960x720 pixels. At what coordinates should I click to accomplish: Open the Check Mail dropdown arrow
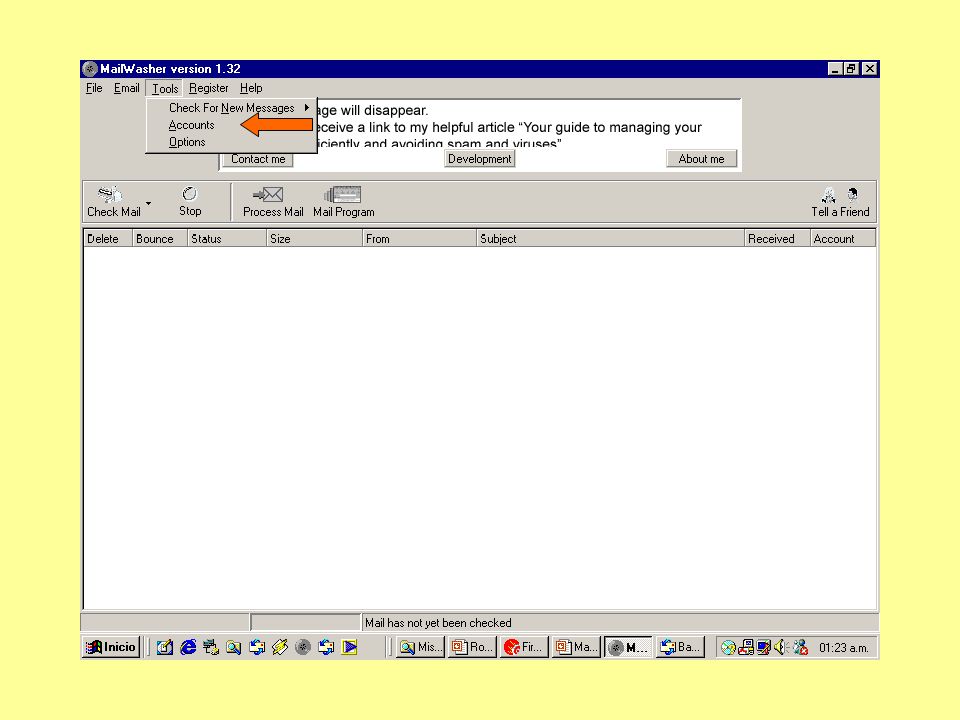pyautogui.click(x=149, y=203)
